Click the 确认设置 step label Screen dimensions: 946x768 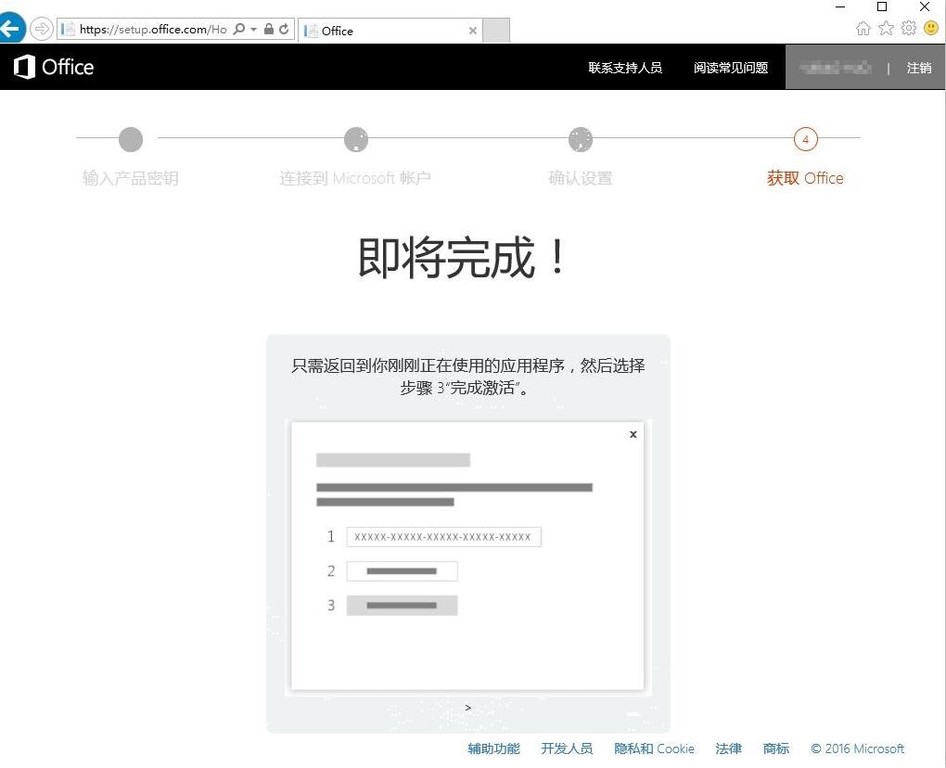pos(580,178)
